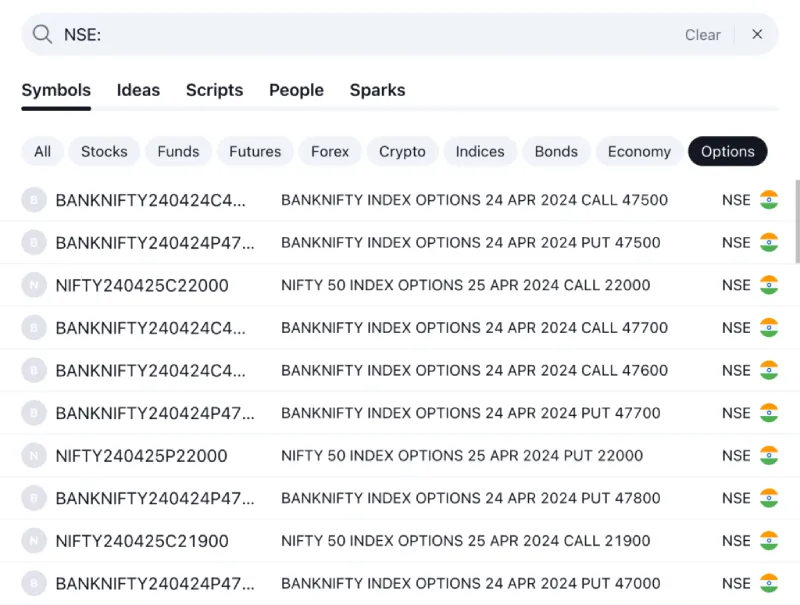The height and width of the screenshot is (605, 800).
Task: Filter results by Crypto
Action: coord(402,152)
